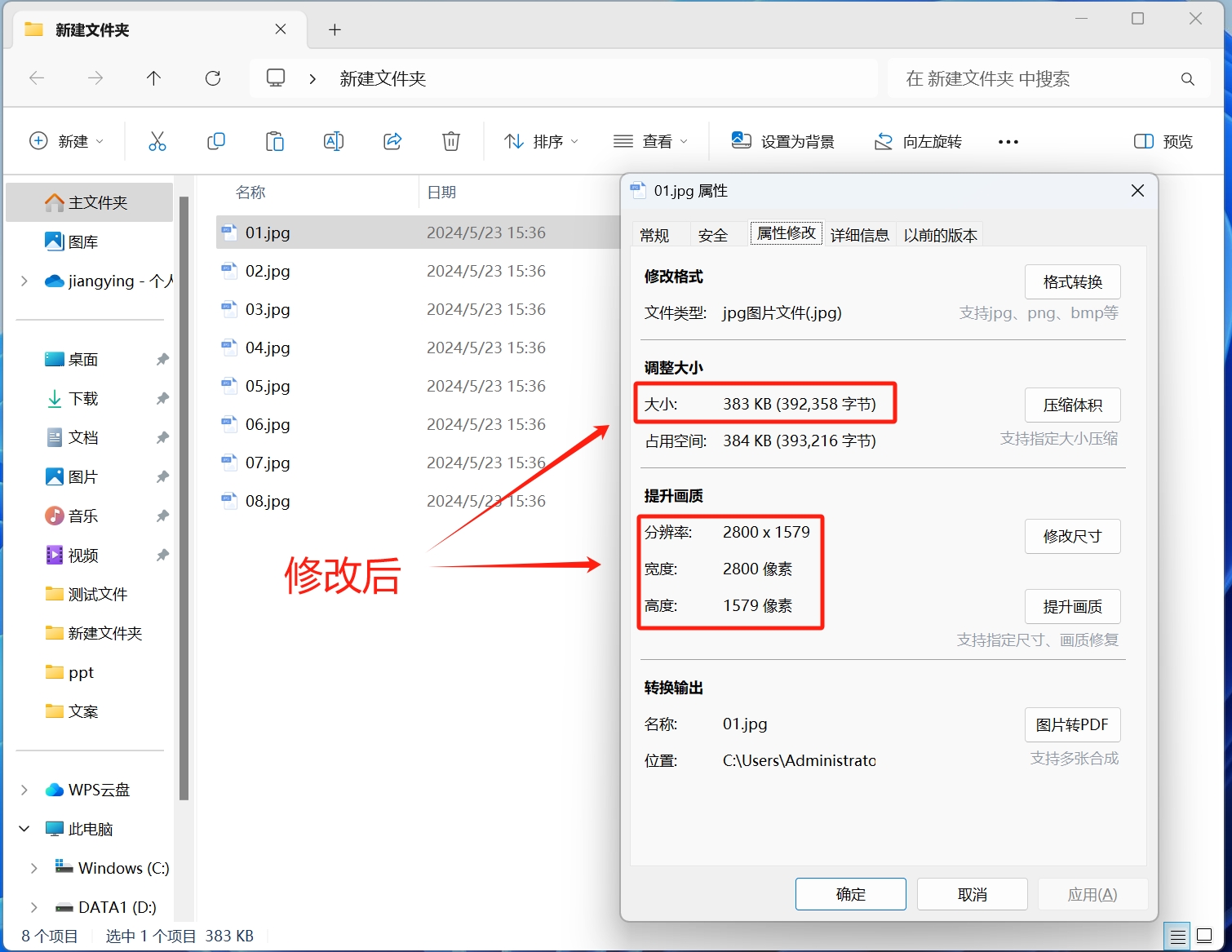Delete the selected file with trash icon
The height and width of the screenshot is (952, 1232).
click(451, 140)
